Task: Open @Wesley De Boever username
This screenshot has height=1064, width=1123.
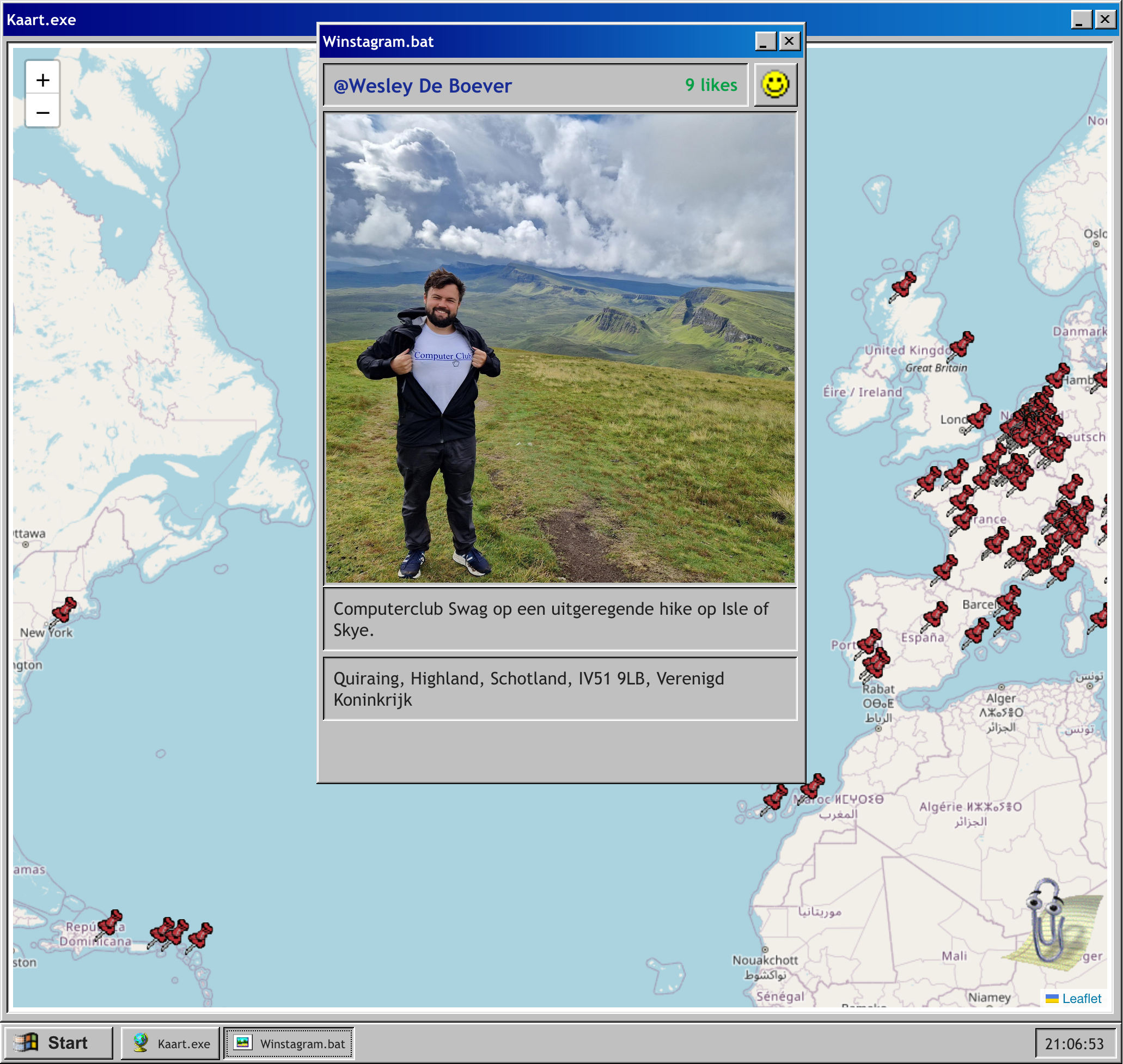Action: tap(423, 85)
